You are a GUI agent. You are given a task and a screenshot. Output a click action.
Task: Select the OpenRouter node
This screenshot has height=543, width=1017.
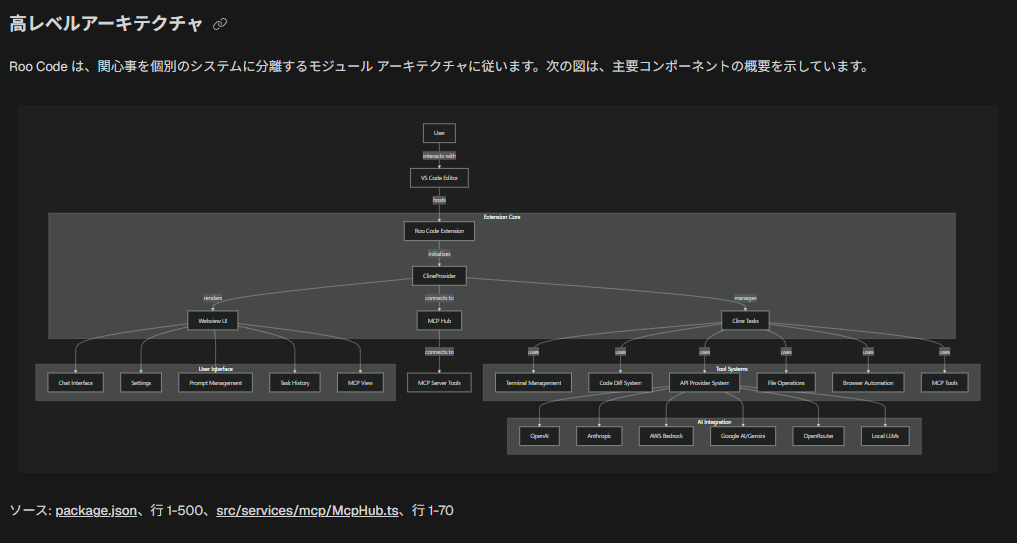click(818, 436)
